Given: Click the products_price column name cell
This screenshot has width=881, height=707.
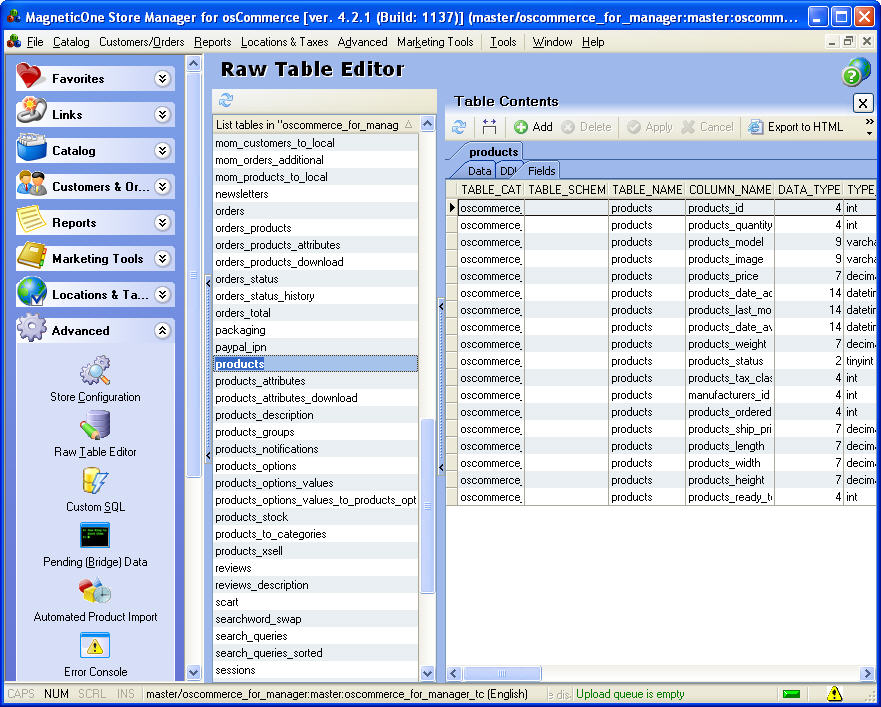Looking at the screenshot, I should tap(730, 276).
